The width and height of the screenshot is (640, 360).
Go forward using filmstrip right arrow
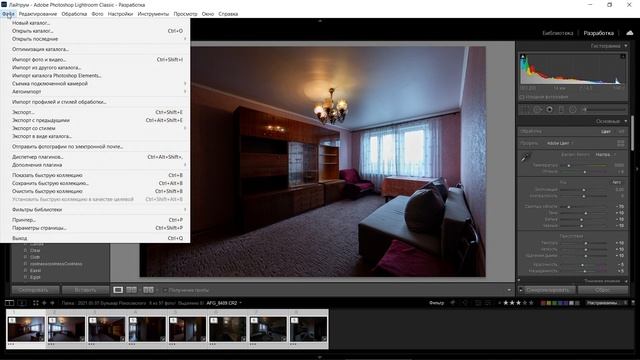pos(52,303)
